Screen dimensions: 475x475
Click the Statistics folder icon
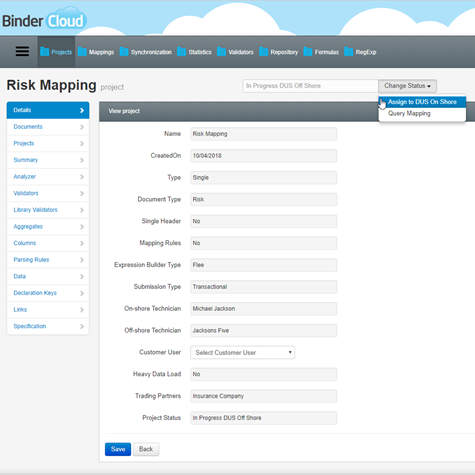[181, 52]
